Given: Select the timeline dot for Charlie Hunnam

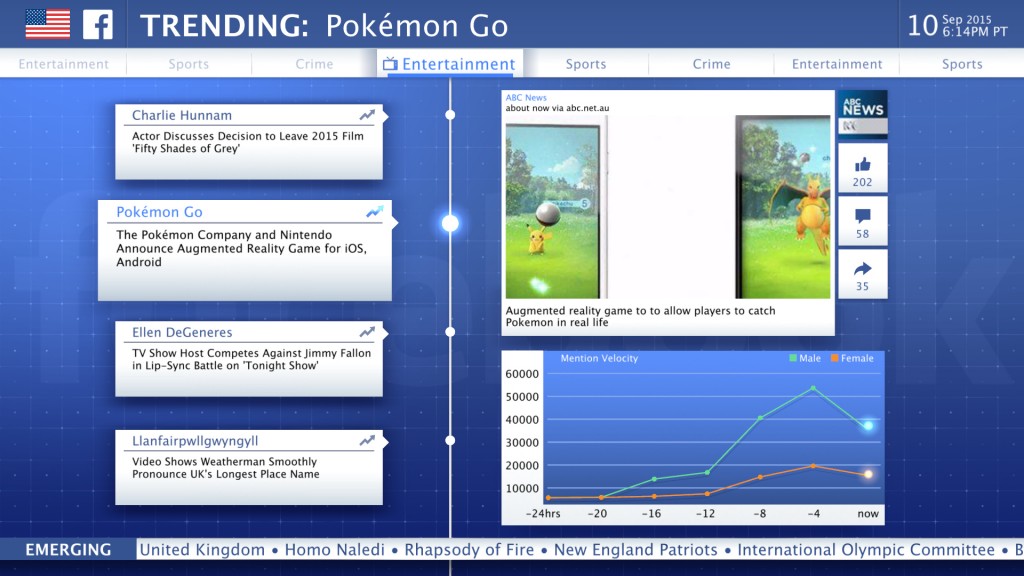Looking at the screenshot, I should click(450, 115).
